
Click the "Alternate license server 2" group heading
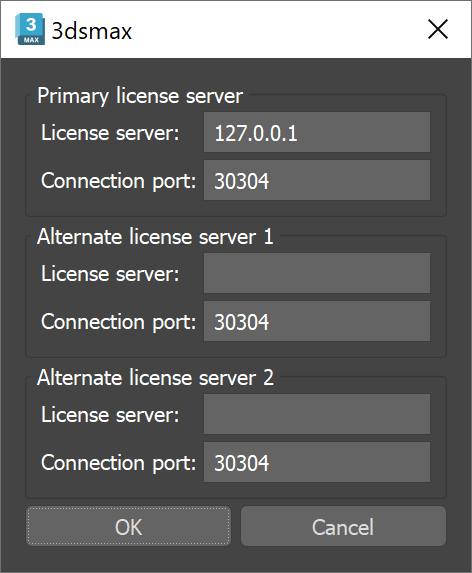pyautogui.click(x=155, y=377)
